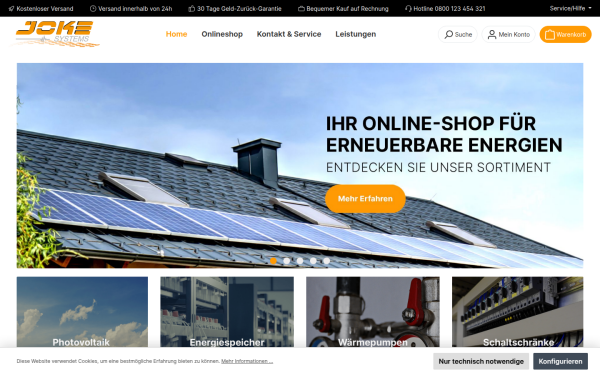Select the first carousel slide dot
The width and height of the screenshot is (600, 375).
pyautogui.click(x=273, y=261)
